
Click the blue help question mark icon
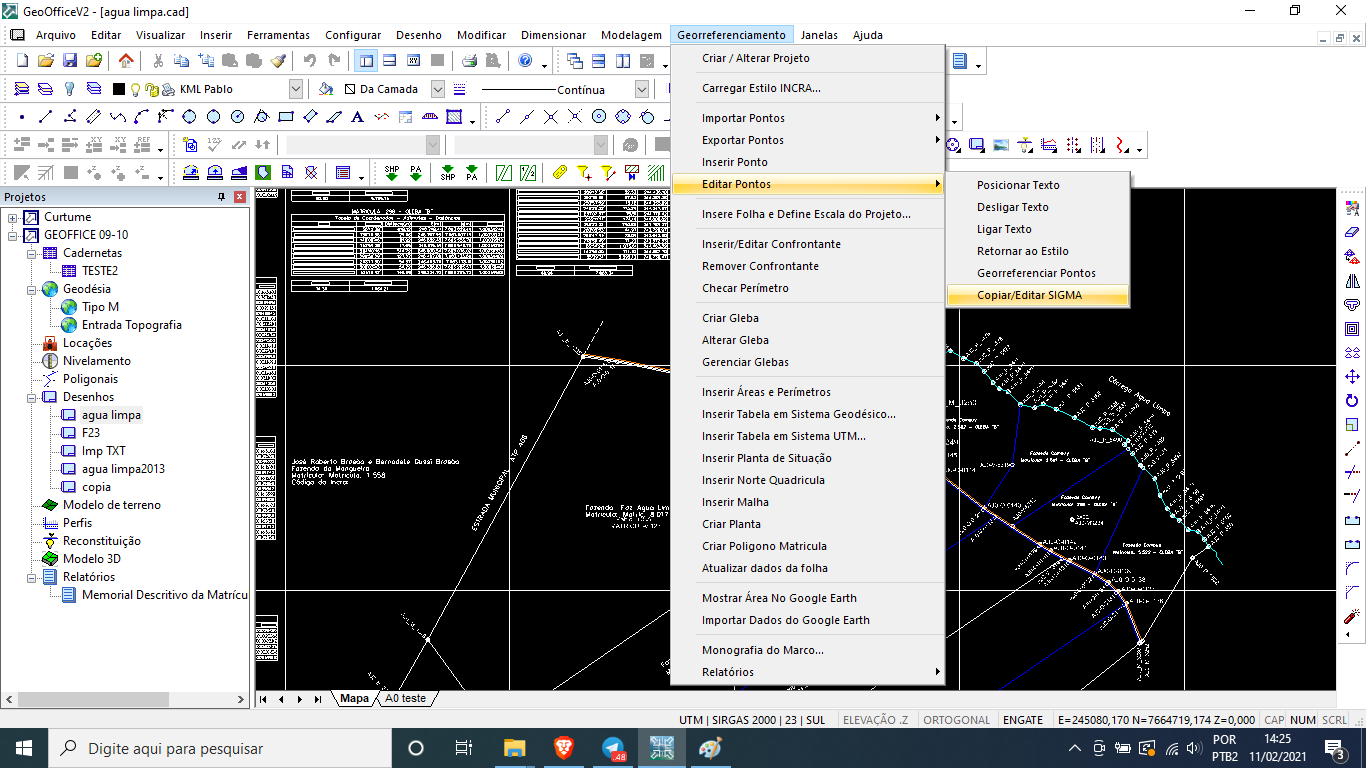(525, 61)
